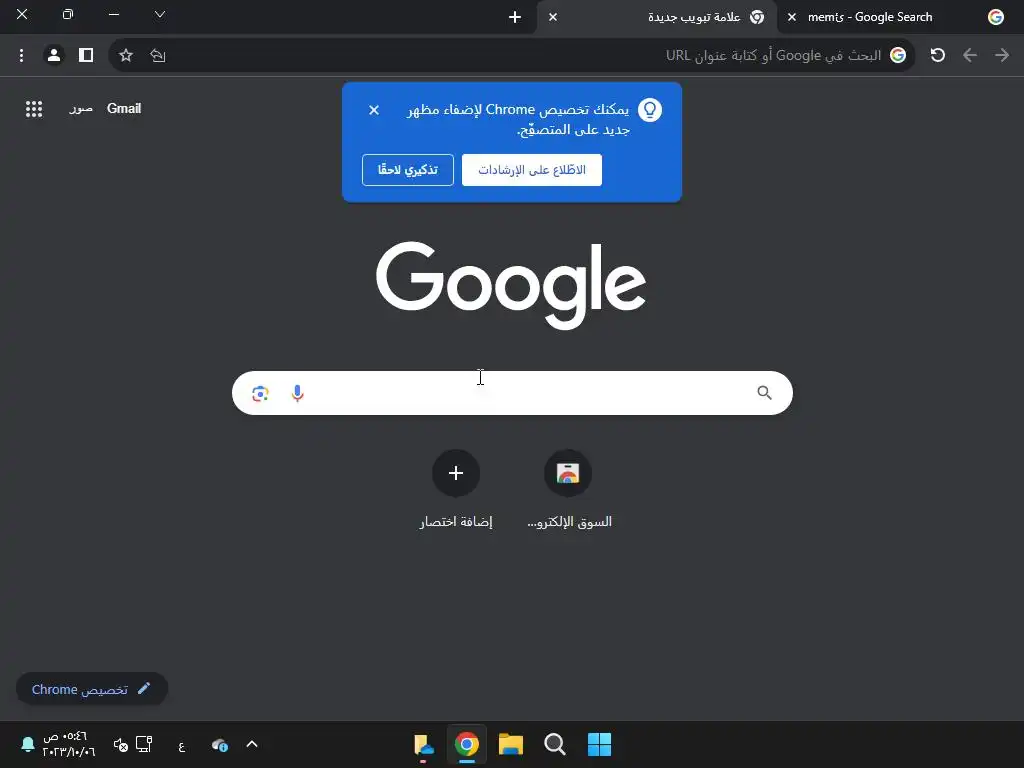The height and width of the screenshot is (768, 1024).
Task: Click the OneDrive cloud tray icon
Action: (x=220, y=744)
